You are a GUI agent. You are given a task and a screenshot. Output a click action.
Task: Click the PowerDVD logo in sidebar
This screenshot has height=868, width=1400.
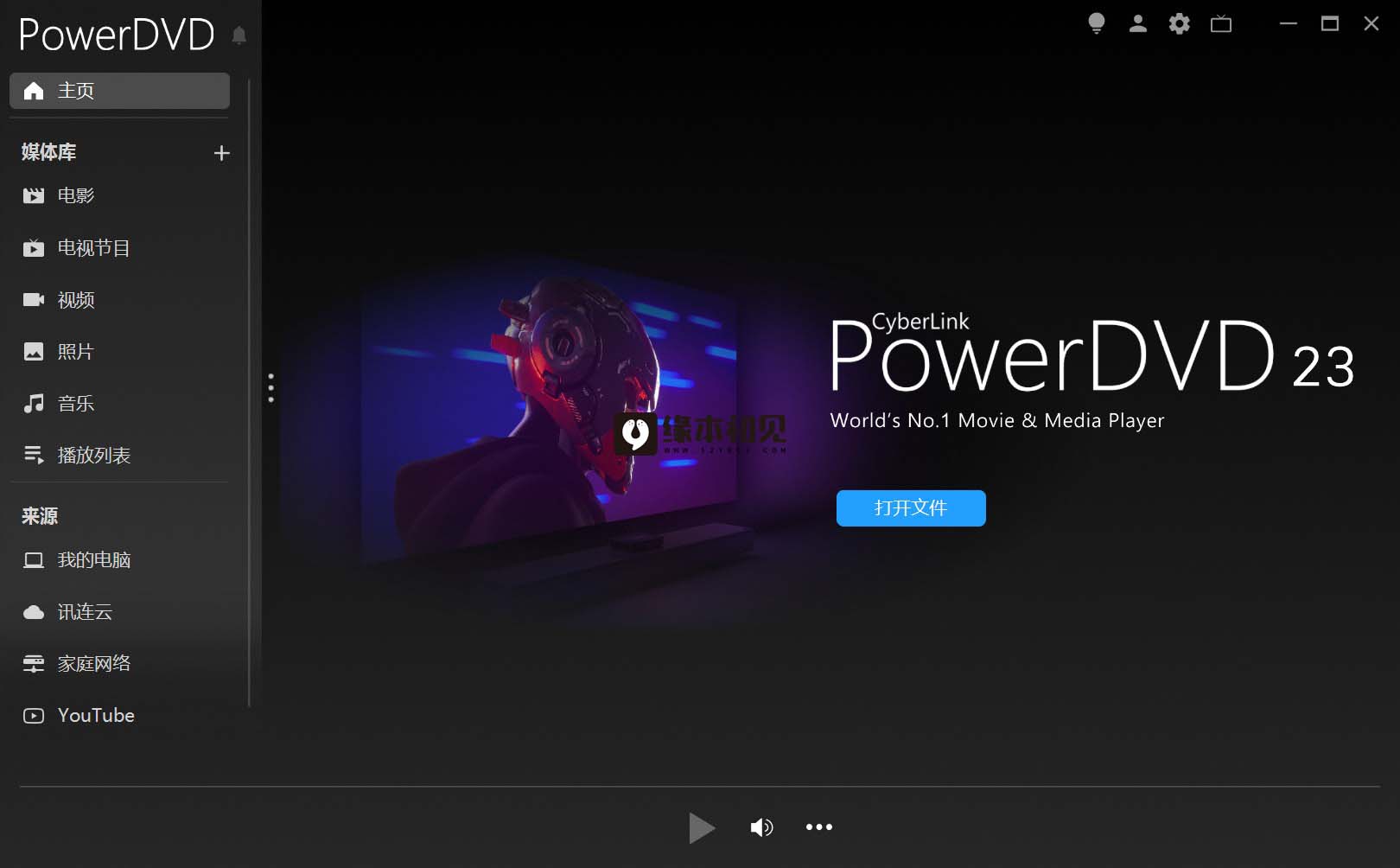[117, 35]
